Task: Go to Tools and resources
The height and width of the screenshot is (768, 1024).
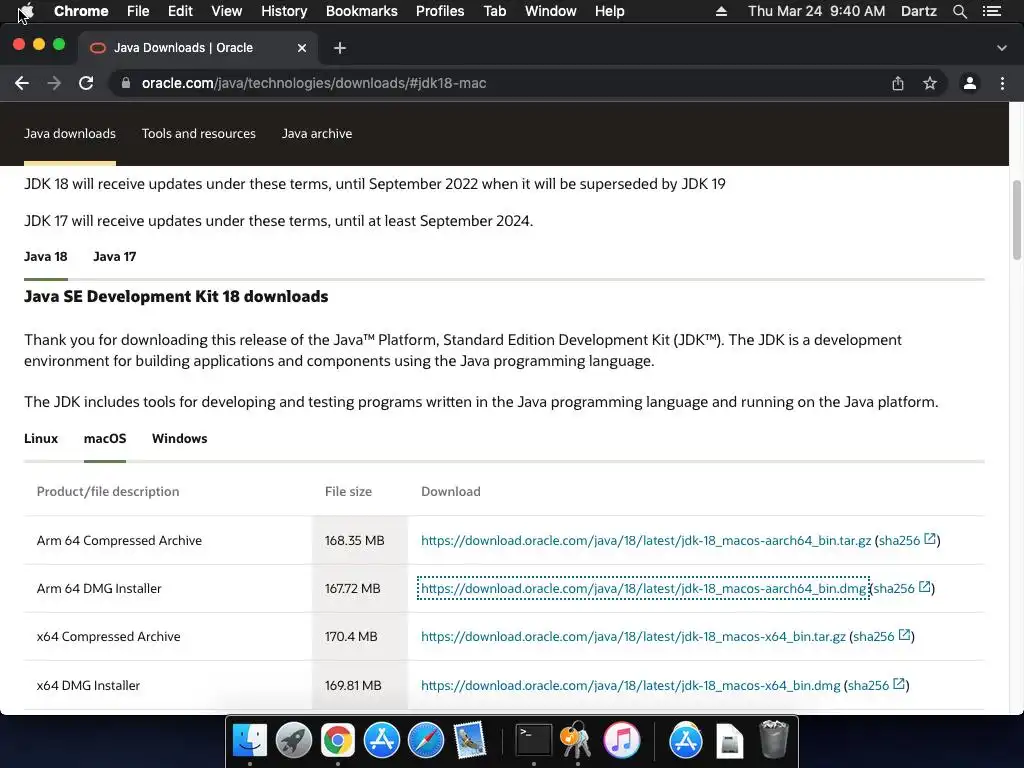Action: coord(199,133)
